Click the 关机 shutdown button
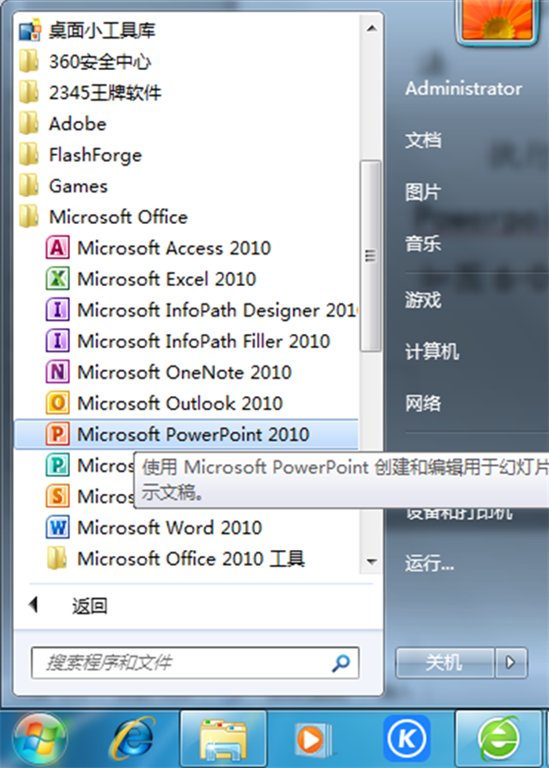 (444, 663)
